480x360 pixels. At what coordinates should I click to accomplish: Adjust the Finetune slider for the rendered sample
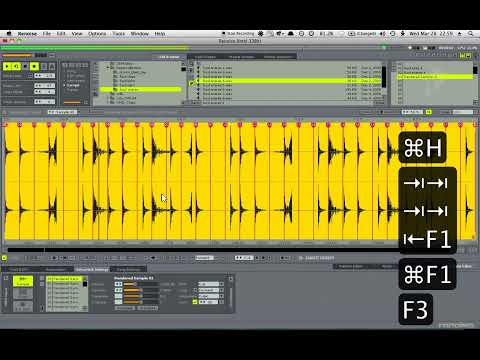(140, 302)
